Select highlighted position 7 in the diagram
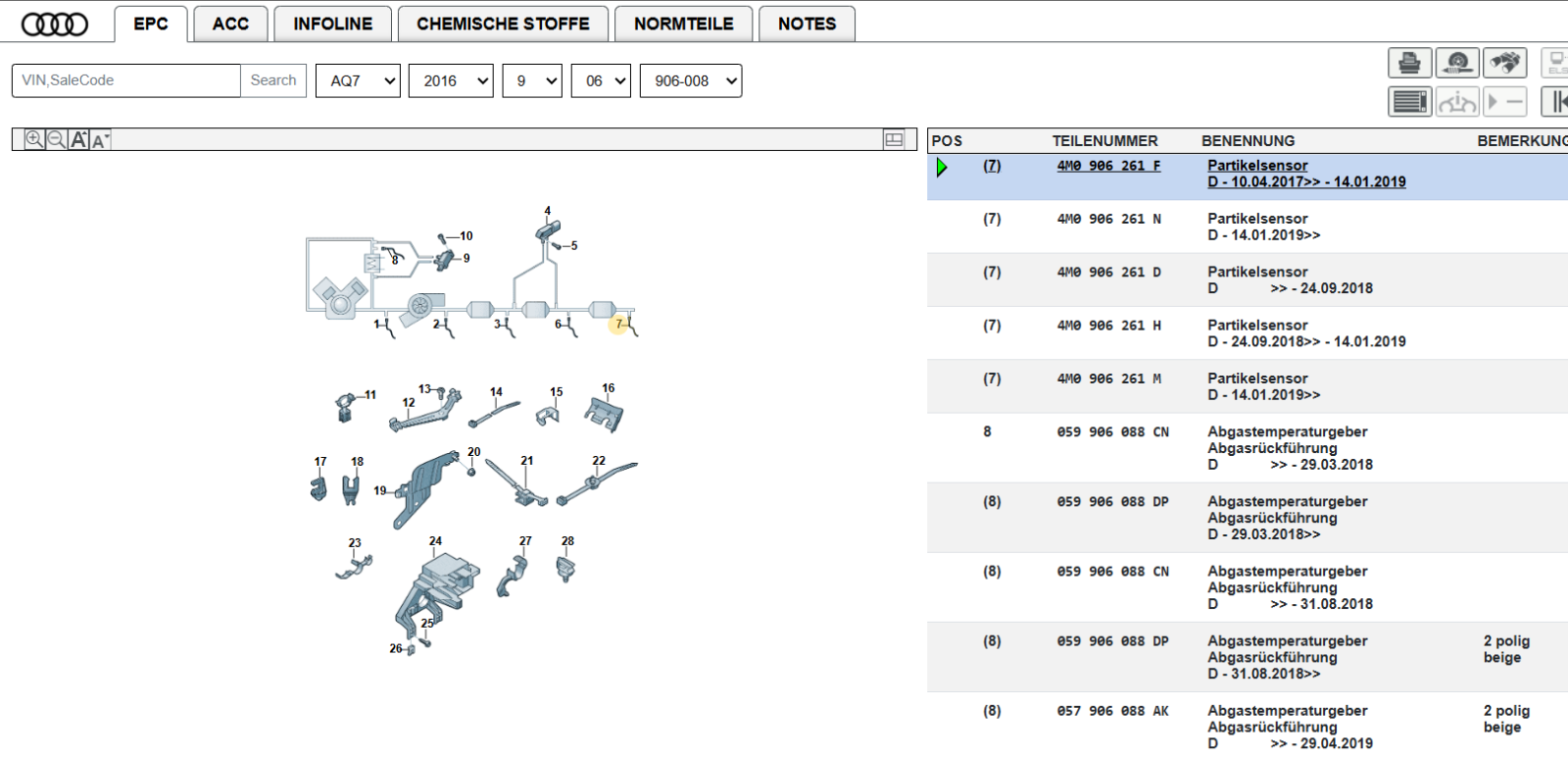 click(x=618, y=324)
